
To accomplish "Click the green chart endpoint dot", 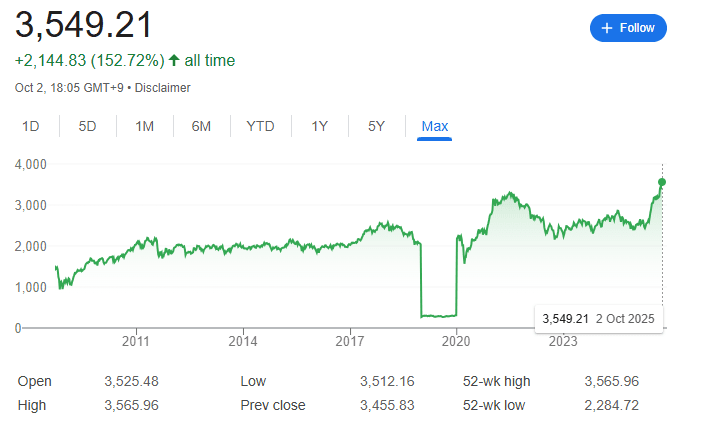I will (x=662, y=182).
